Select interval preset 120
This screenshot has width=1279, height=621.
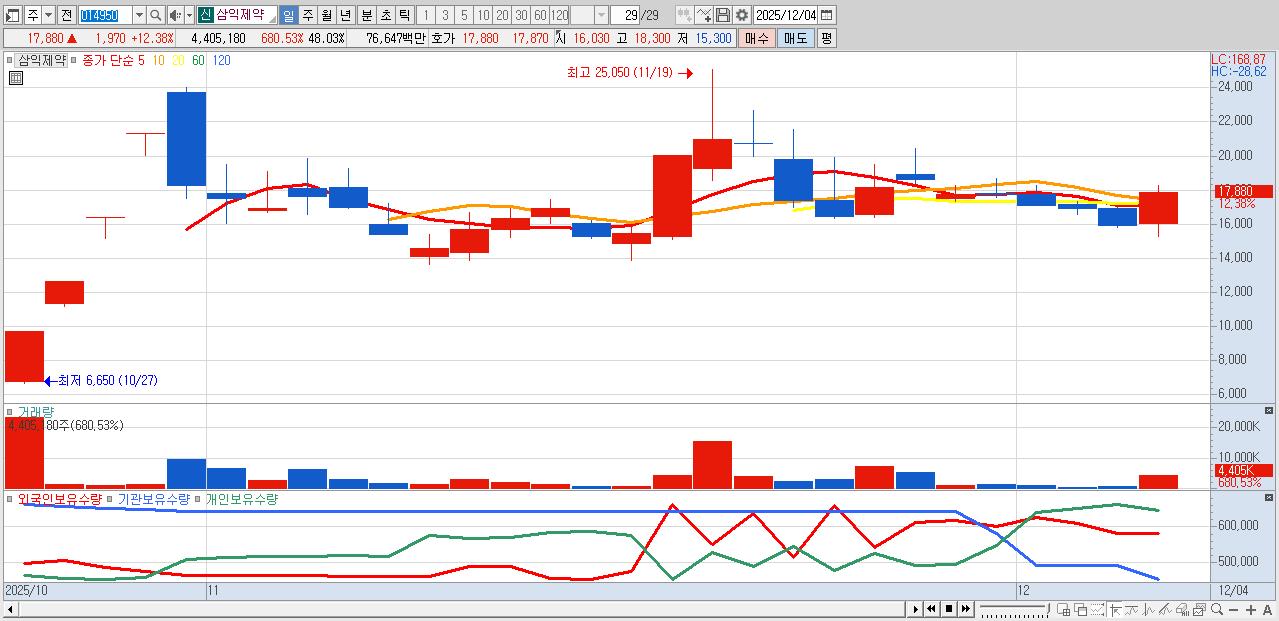559,15
